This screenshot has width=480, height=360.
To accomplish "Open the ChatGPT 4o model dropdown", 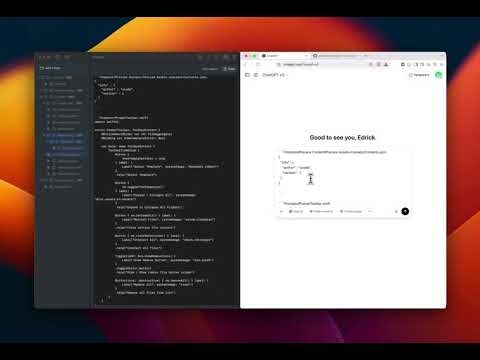I will coord(275,75).
